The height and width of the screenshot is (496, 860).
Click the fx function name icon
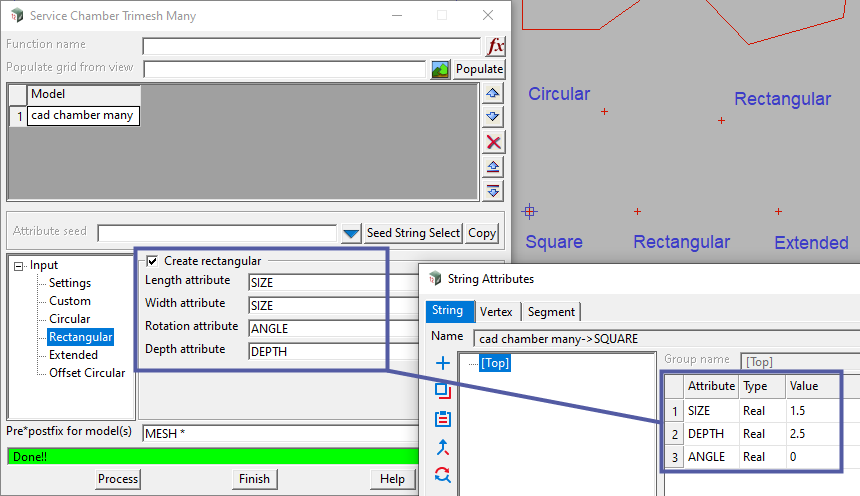496,47
